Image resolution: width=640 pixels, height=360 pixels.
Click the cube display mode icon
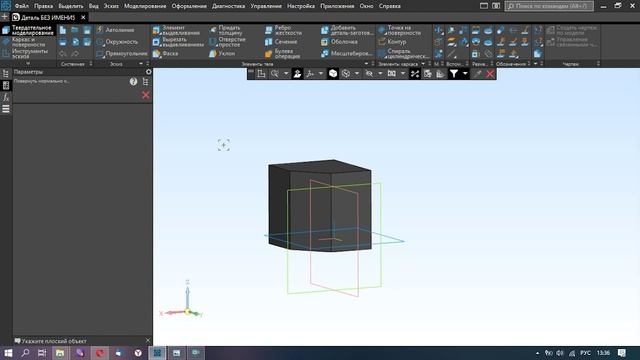pos(333,73)
